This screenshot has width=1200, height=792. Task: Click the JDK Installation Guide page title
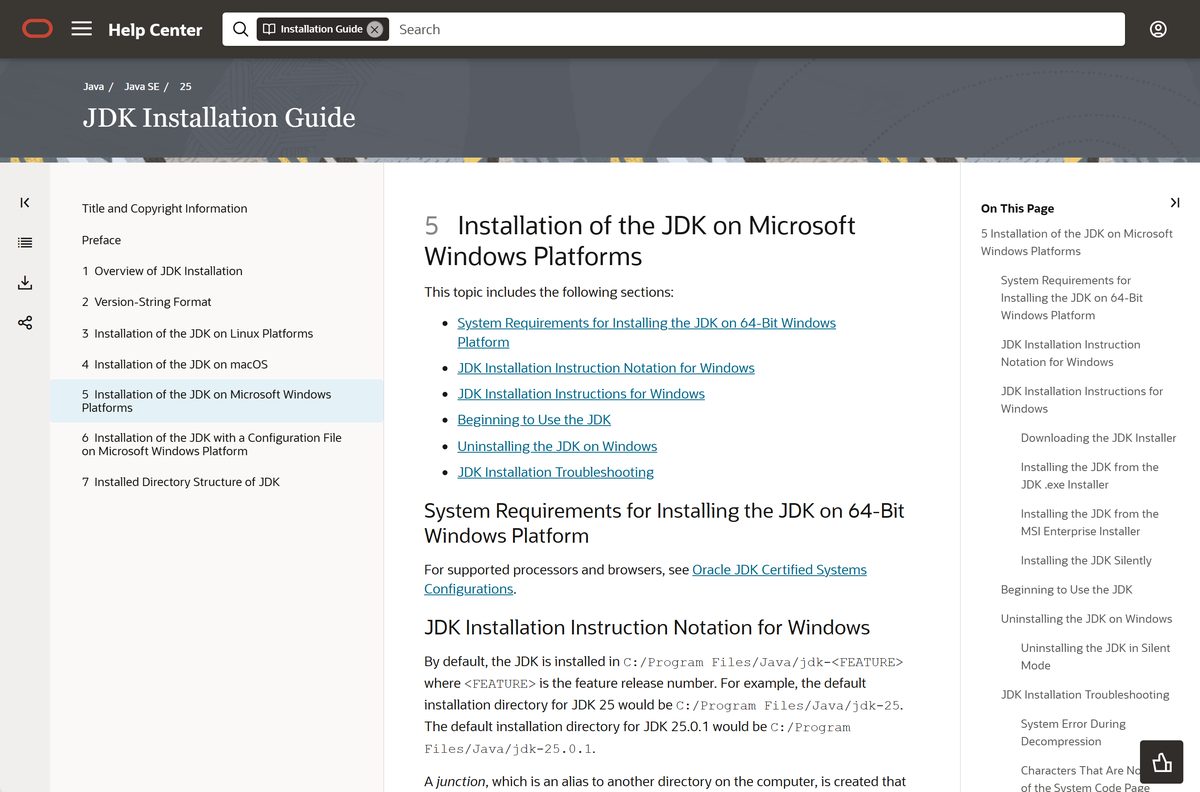(219, 118)
